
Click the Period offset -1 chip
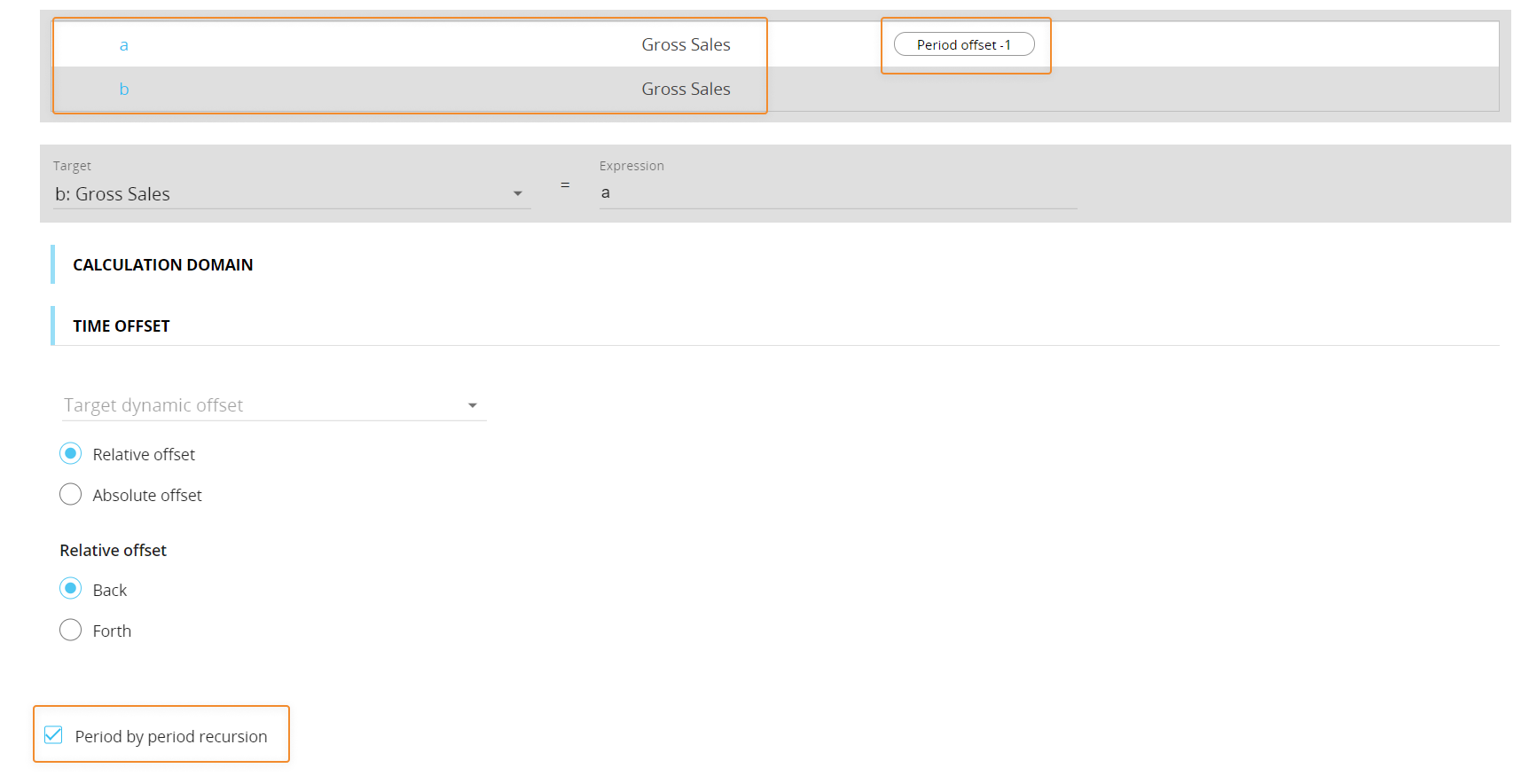pyautogui.click(x=964, y=44)
